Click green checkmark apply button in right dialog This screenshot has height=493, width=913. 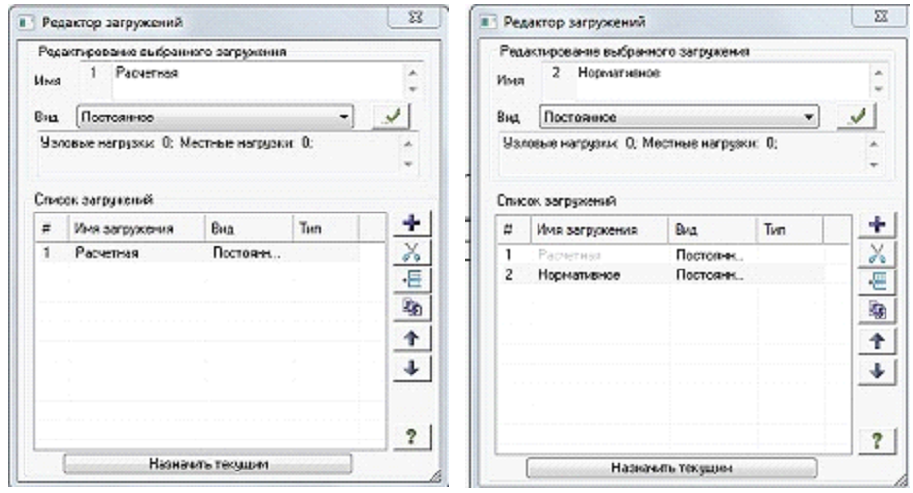[x=857, y=117]
